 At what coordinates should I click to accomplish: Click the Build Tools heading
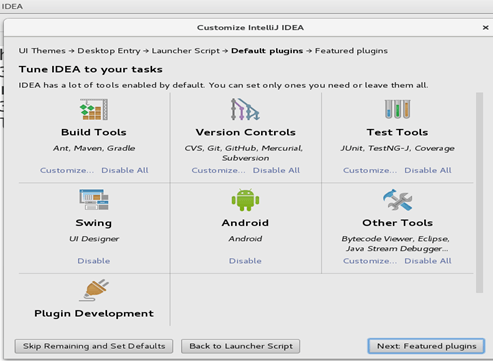[94, 132]
